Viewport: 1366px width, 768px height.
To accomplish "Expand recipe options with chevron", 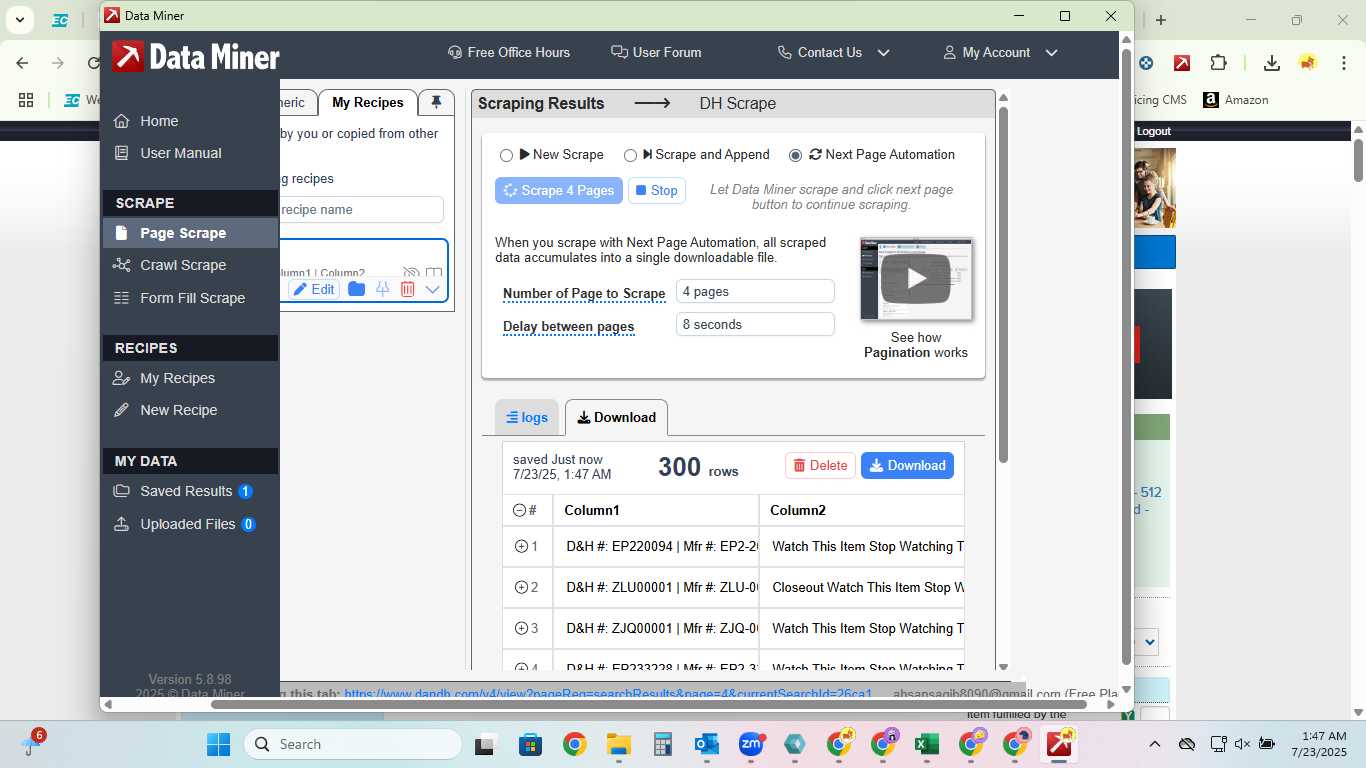I will (x=433, y=289).
